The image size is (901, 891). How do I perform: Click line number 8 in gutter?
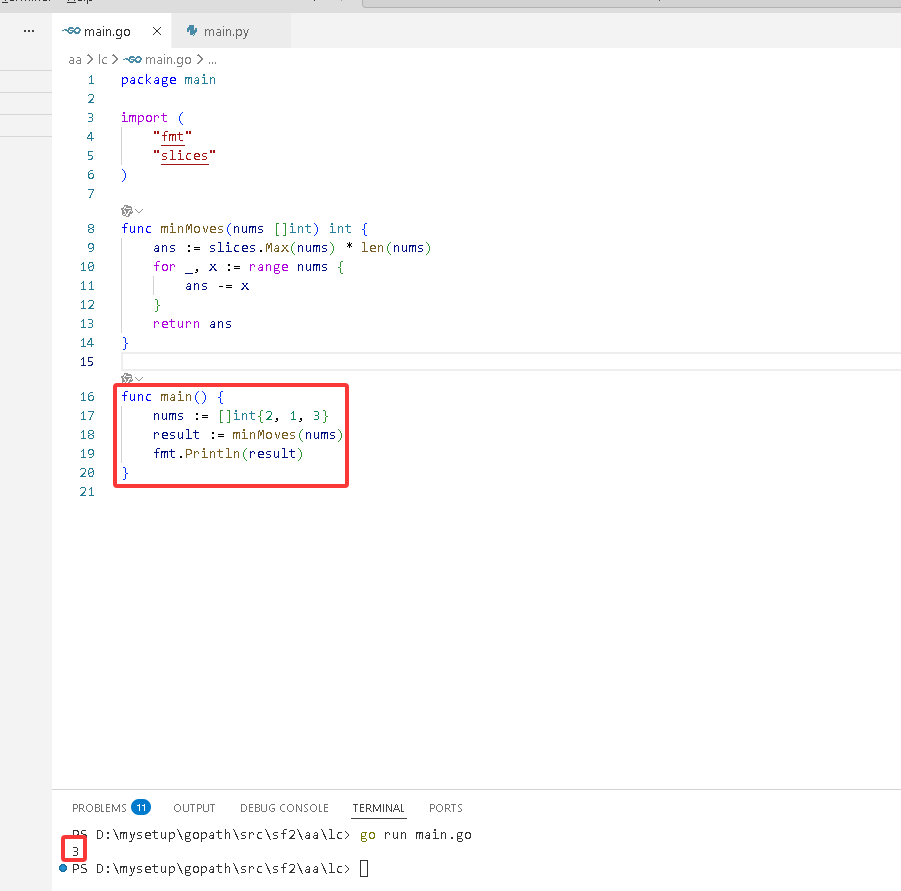tap(91, 229)
